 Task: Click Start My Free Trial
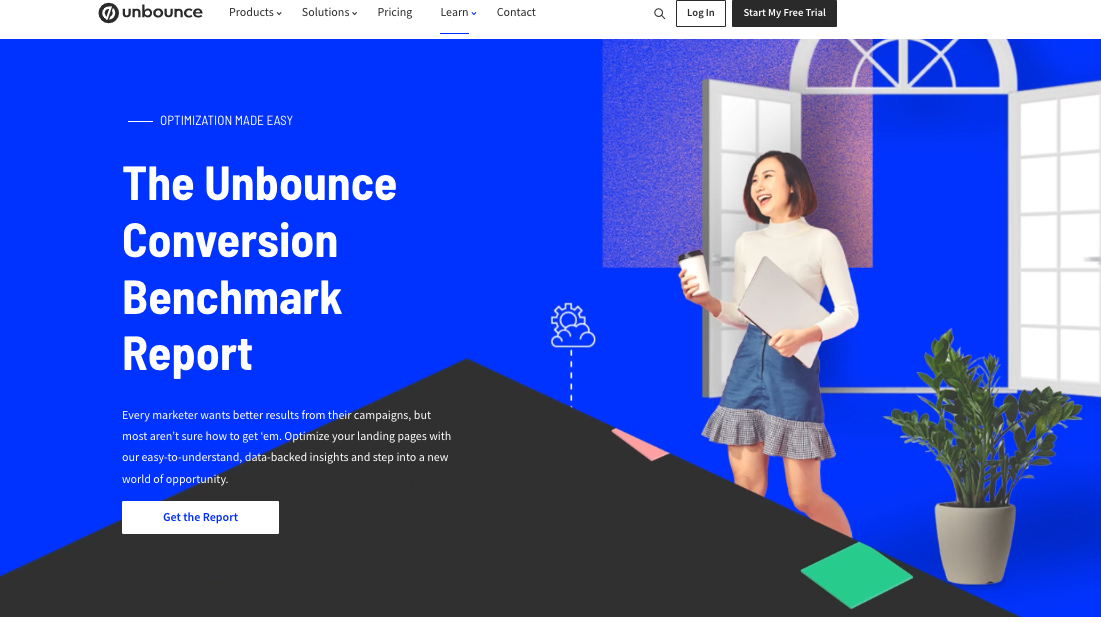(x=784, y=13)
